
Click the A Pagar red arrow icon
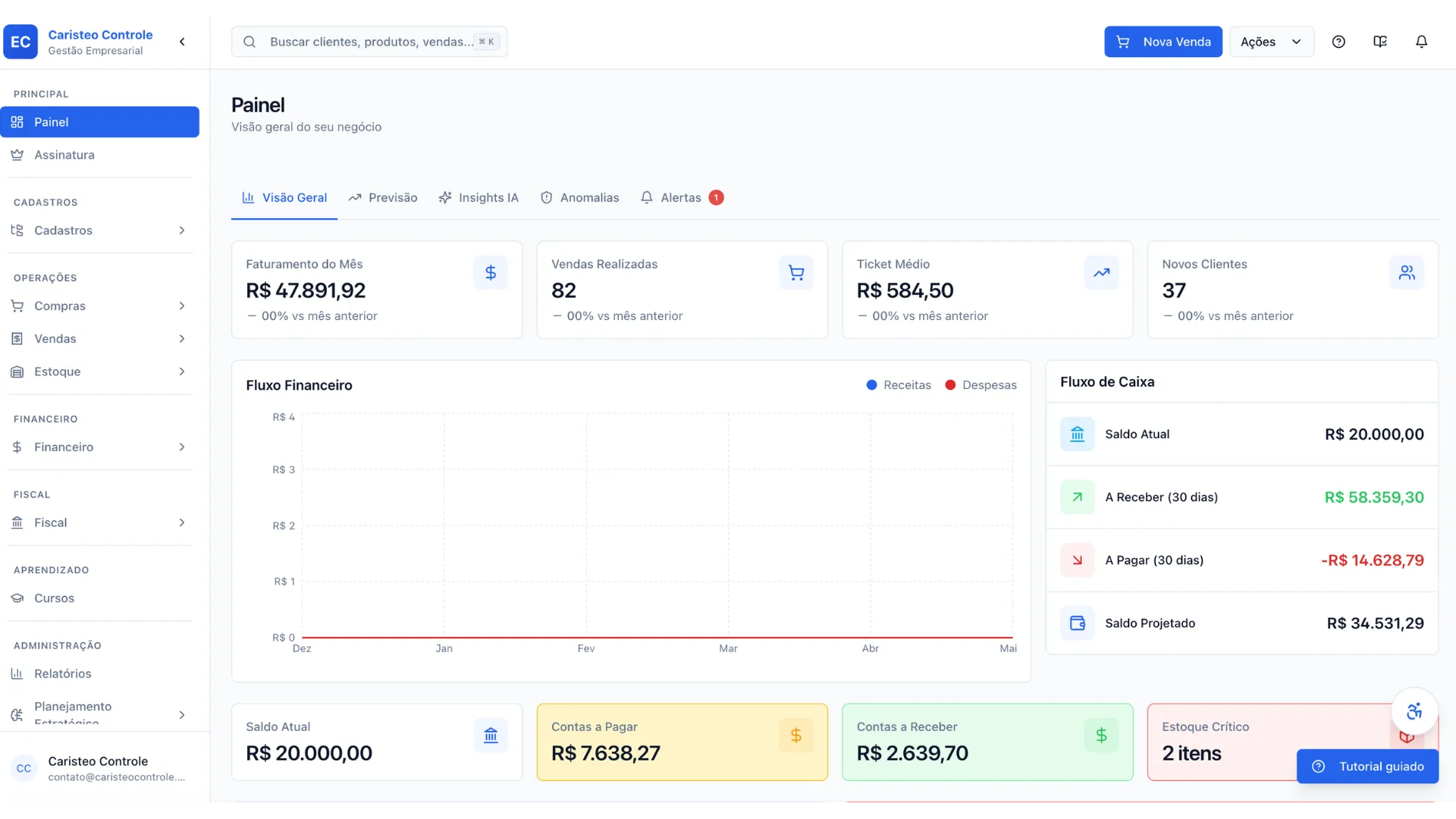click(1078, 560)
